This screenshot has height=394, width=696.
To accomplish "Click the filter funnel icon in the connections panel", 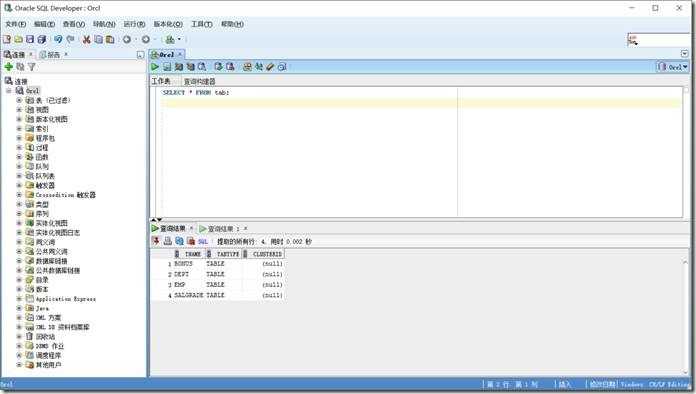I will 32,67.
